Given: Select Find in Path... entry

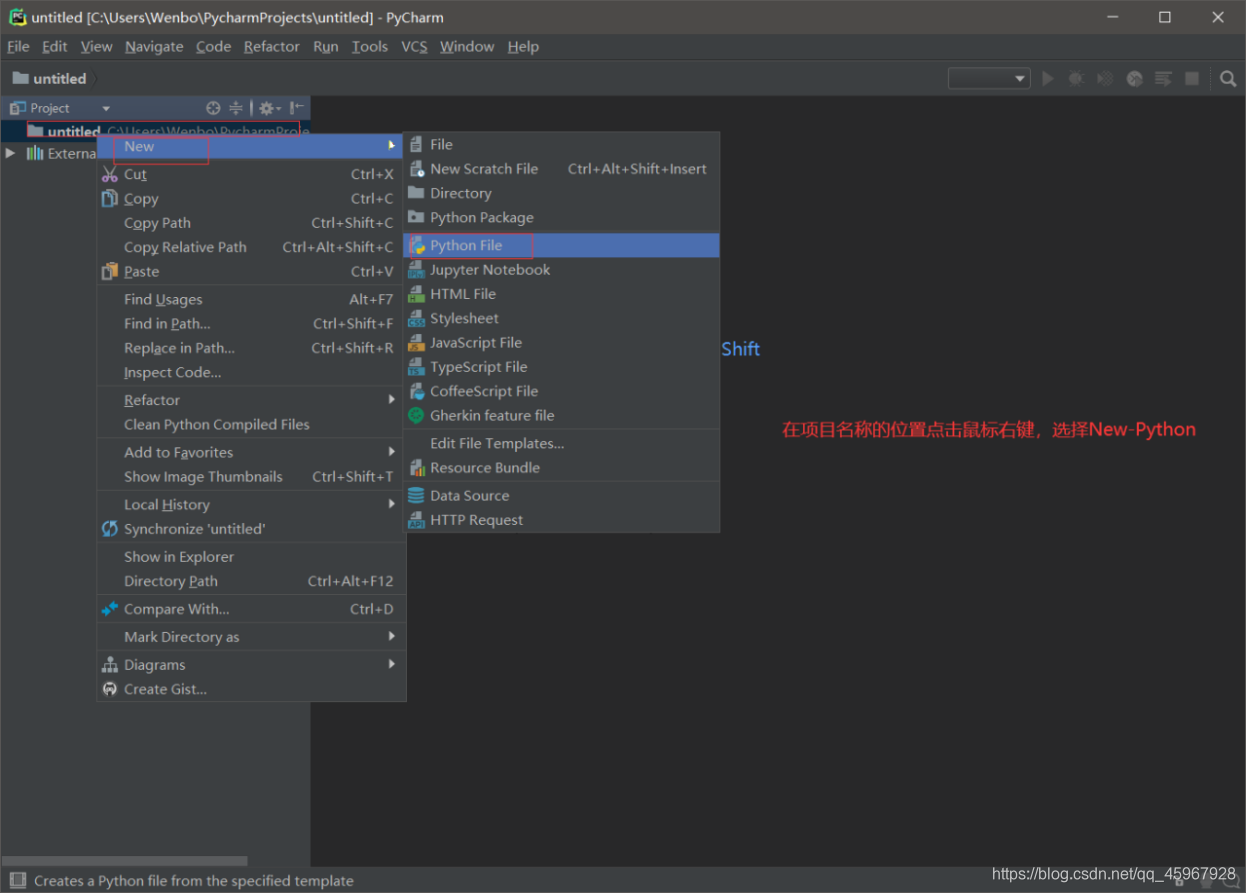Looking at the screenshot, I should 250,324.
